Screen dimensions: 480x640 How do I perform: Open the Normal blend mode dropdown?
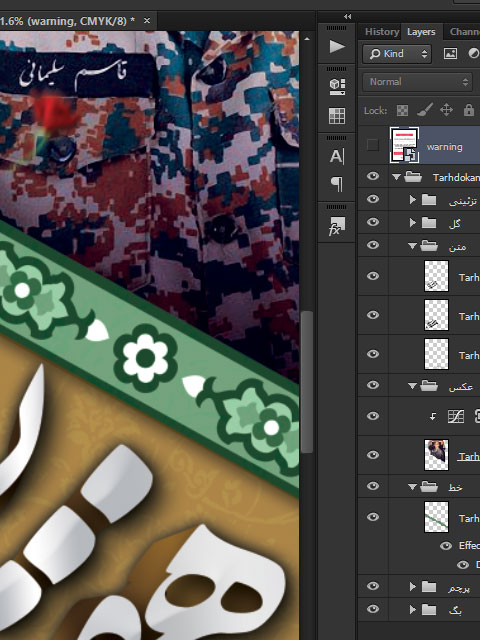tap(418, 82)
